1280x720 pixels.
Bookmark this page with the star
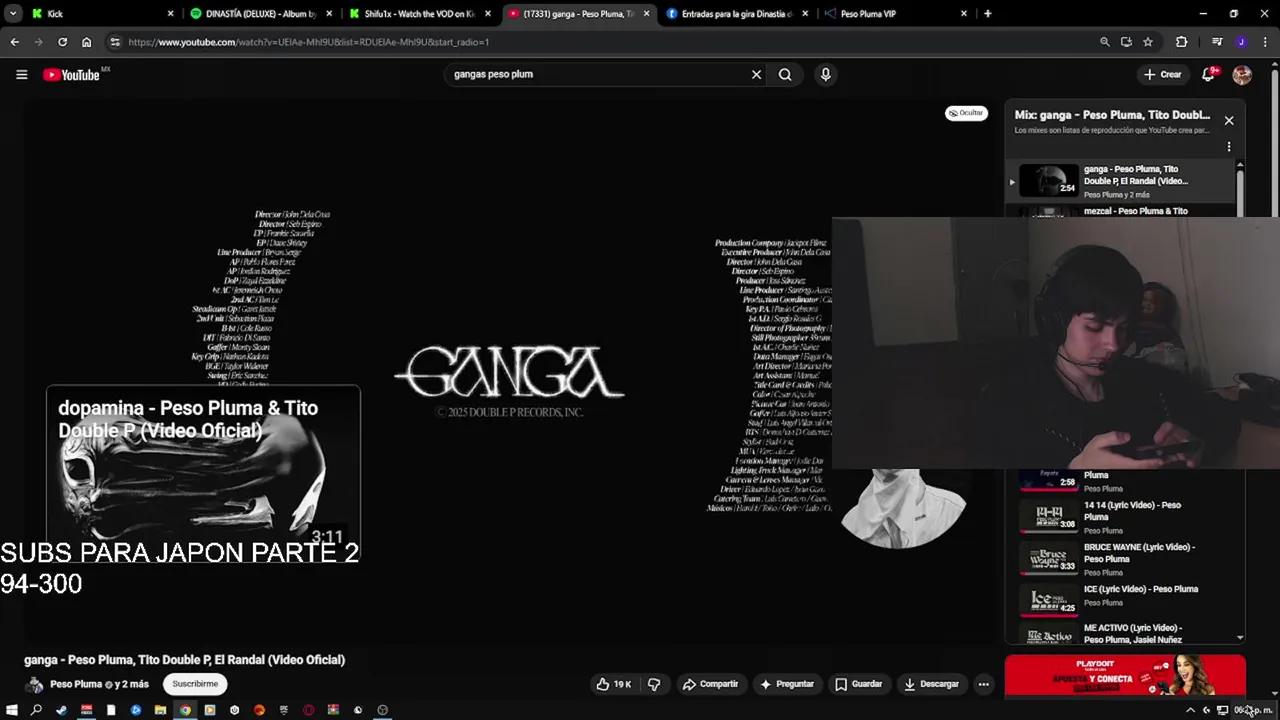(x=1148, y=42)
